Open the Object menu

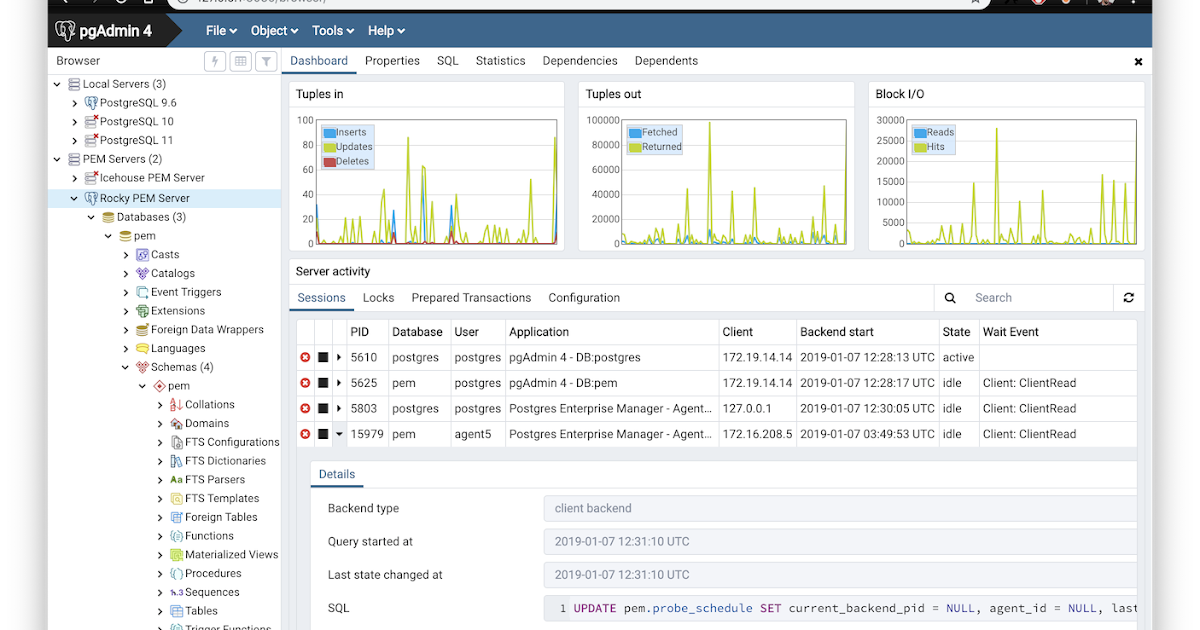coord(274,31)
